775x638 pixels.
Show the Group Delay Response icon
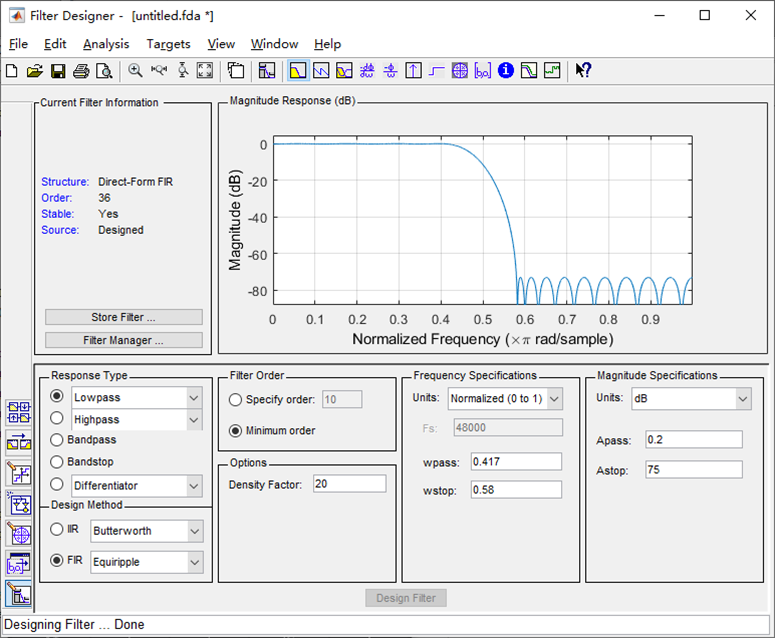pos(367,71)
